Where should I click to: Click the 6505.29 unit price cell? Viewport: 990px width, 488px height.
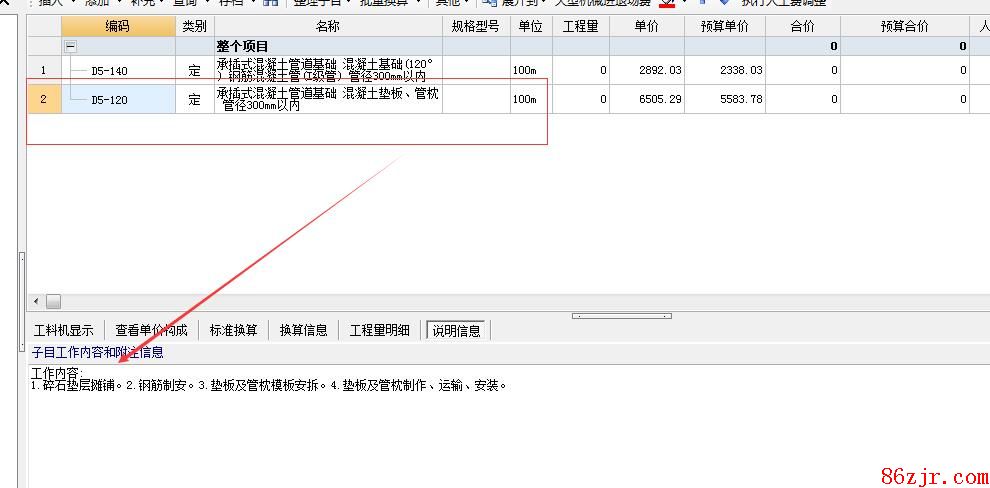coord(647,100)
